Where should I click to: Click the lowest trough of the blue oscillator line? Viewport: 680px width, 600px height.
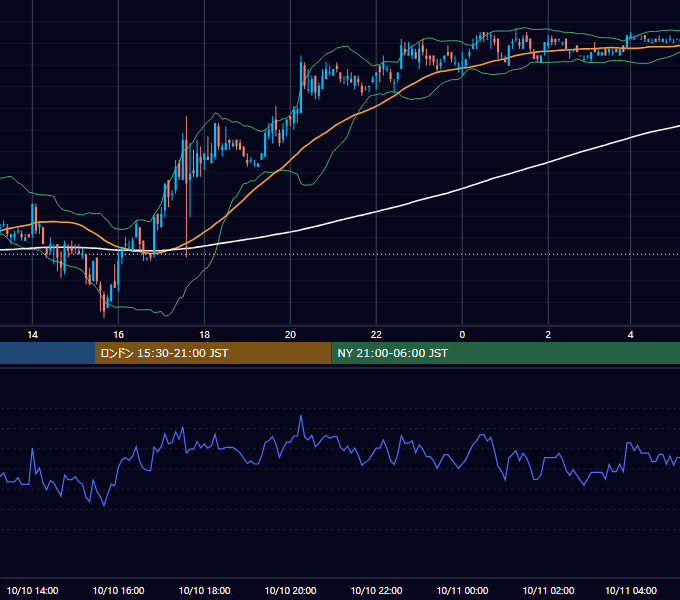104,505
